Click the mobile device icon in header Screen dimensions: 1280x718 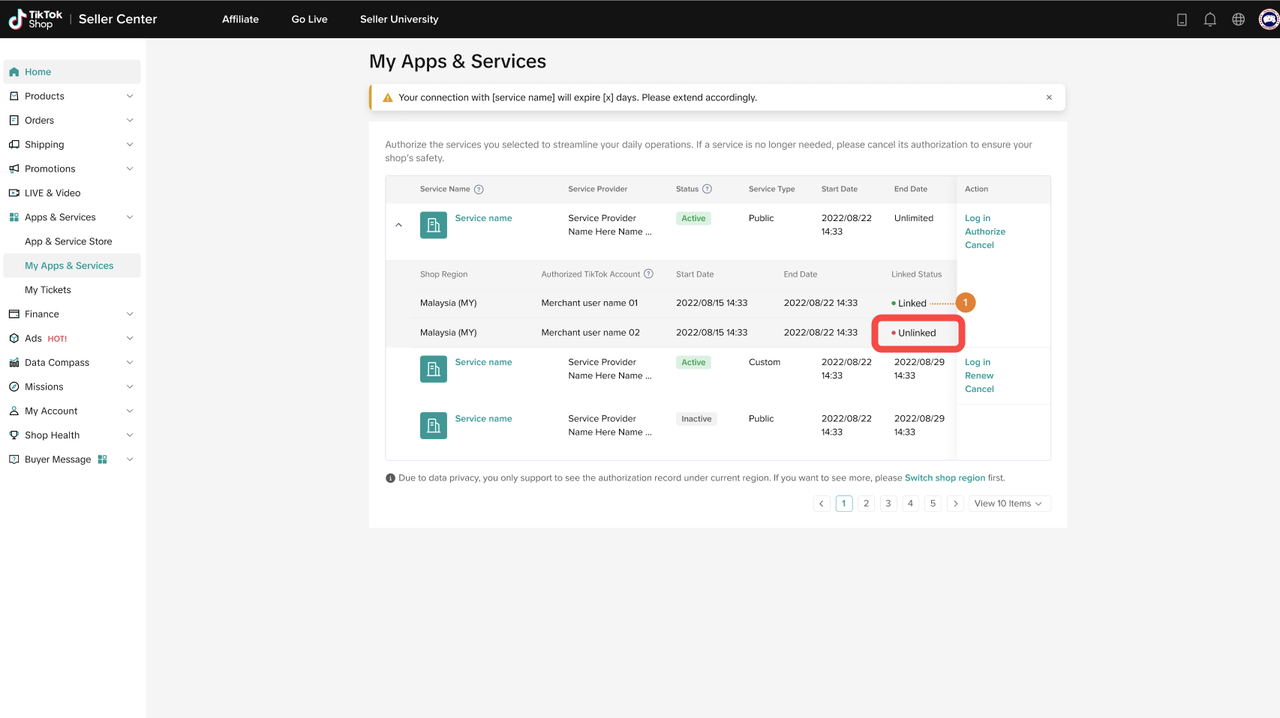(1182, 19)
